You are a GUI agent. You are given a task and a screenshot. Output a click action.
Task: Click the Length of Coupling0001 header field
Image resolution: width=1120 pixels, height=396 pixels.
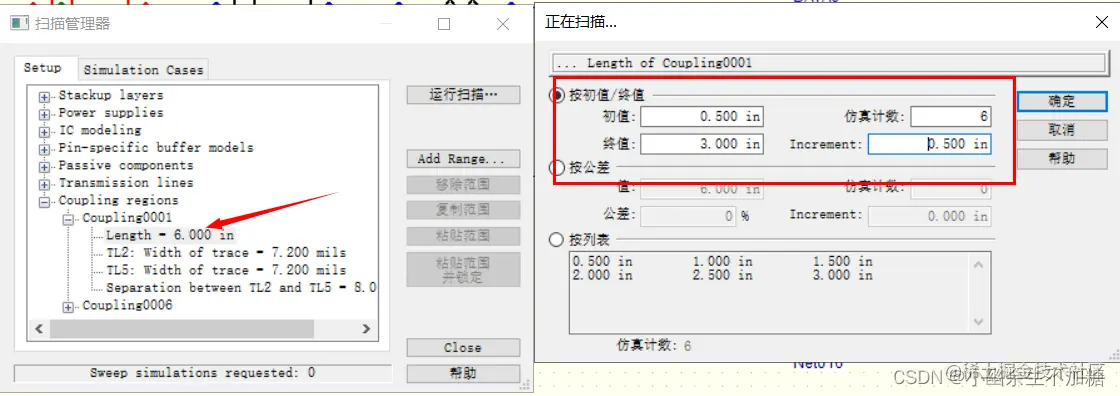[x=829, y=63]
